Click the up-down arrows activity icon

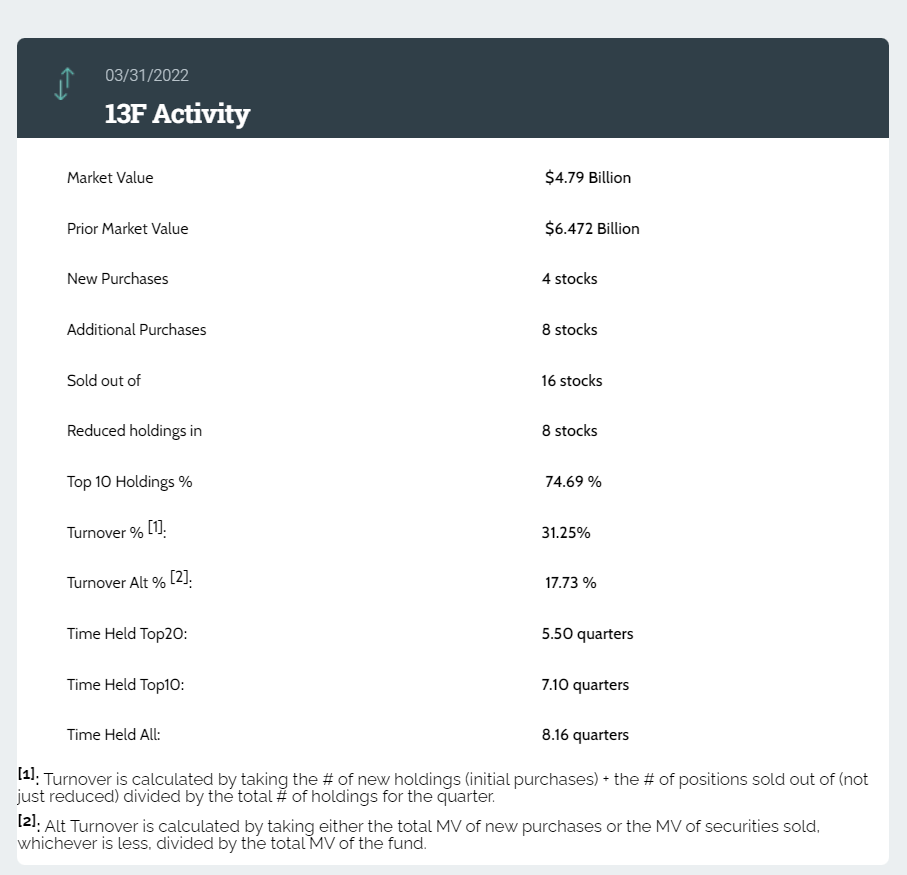point(64,84)
